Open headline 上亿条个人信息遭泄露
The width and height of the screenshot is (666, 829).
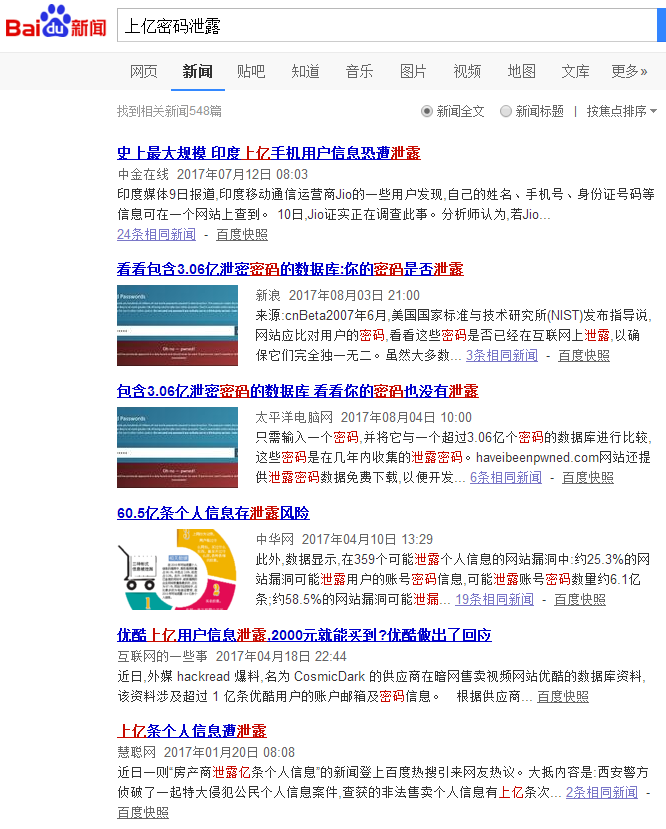click(192, 731)
